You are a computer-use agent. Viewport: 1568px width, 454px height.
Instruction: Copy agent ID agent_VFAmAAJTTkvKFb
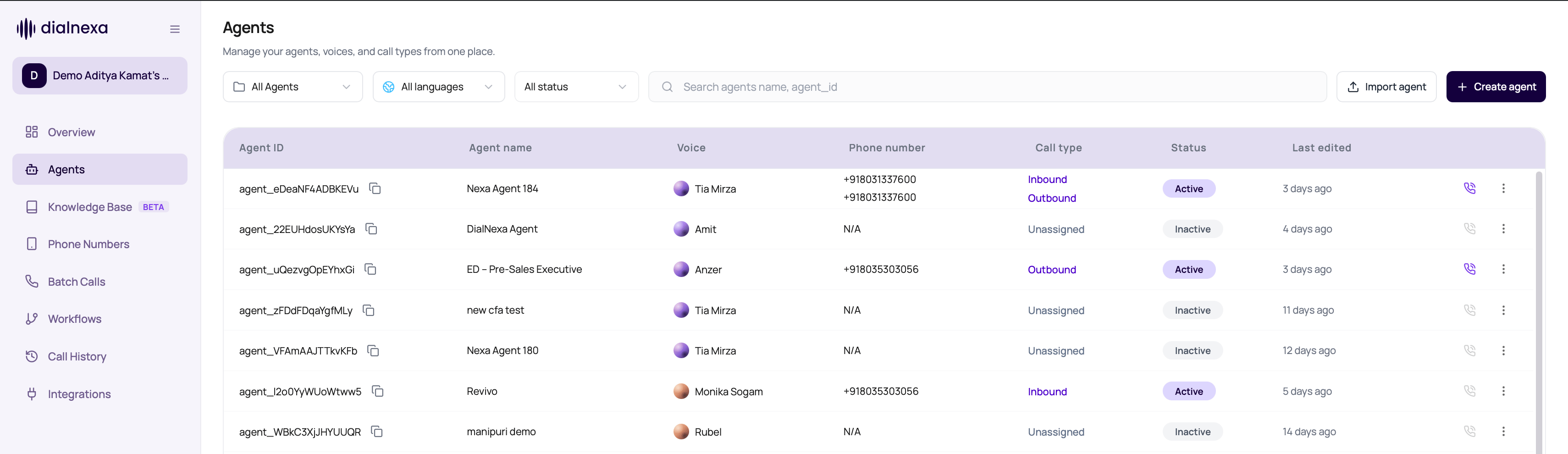(373, 350)
